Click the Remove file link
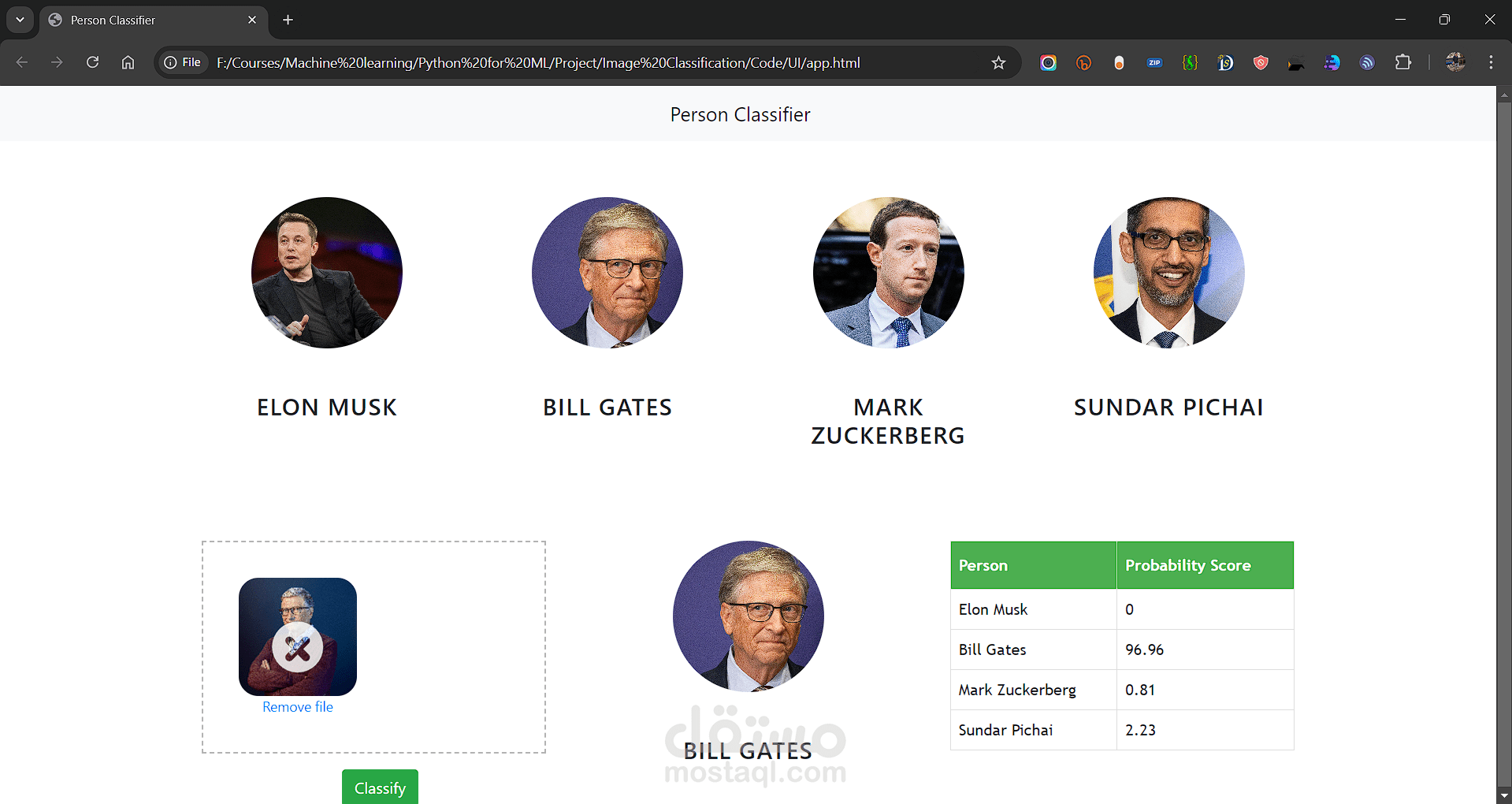The image size is (1512, 804). point(298,707)
